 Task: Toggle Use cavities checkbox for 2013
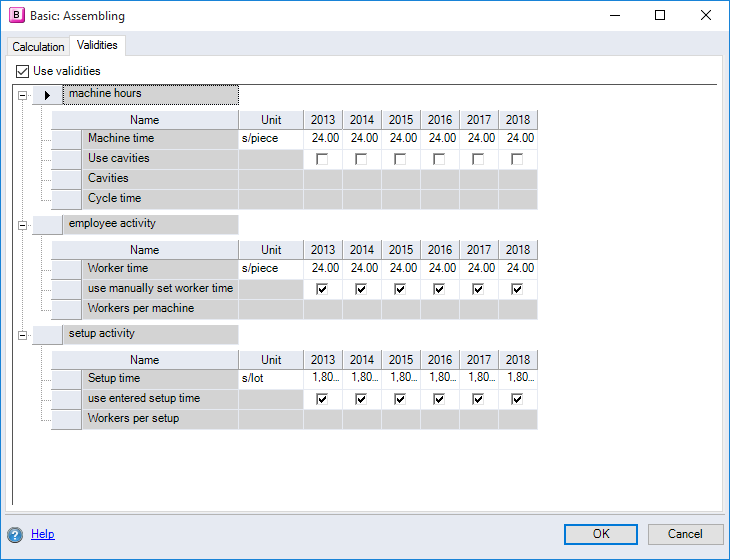[322, 159]
